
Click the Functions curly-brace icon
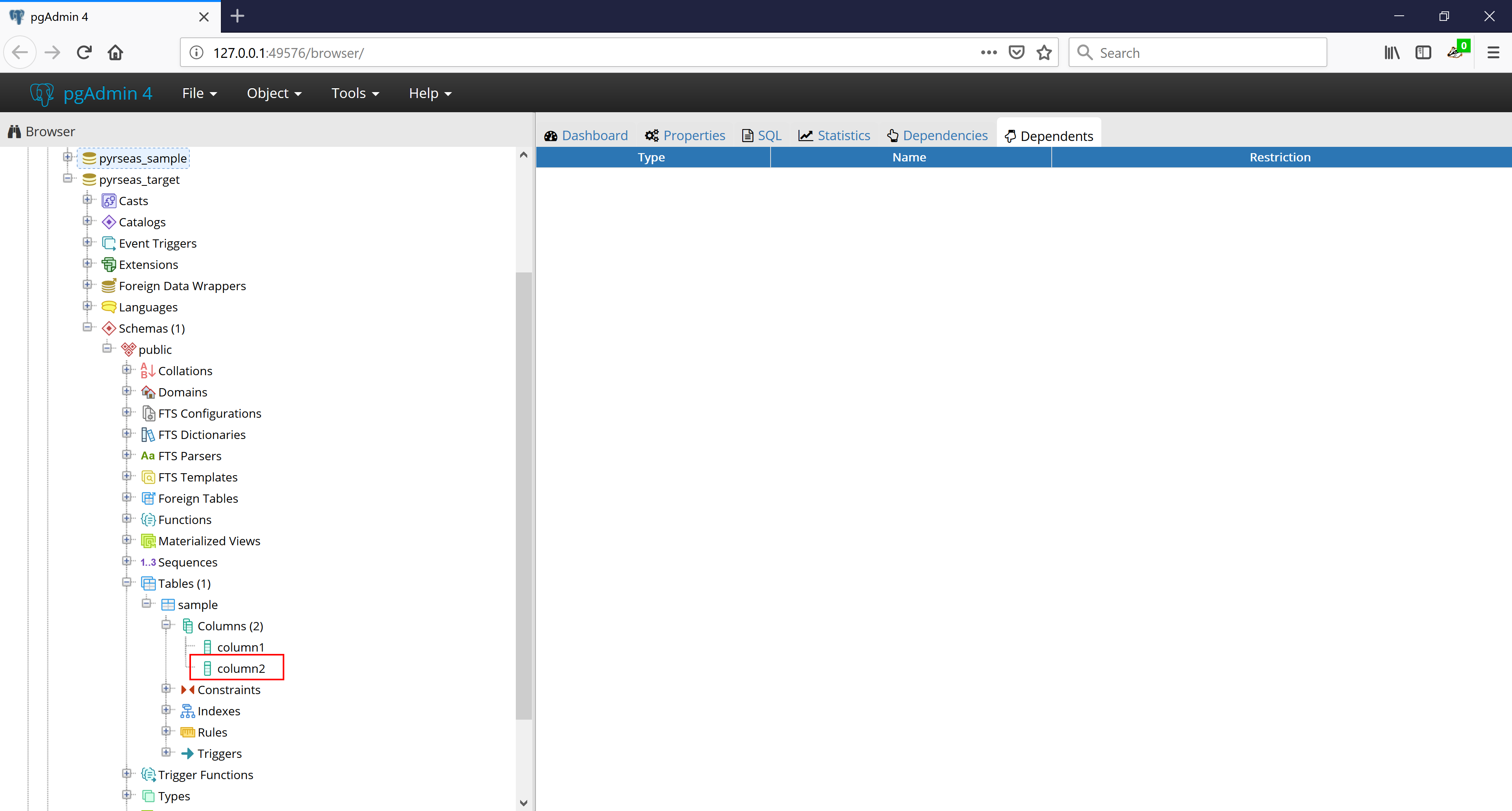[x=148, y=519]
